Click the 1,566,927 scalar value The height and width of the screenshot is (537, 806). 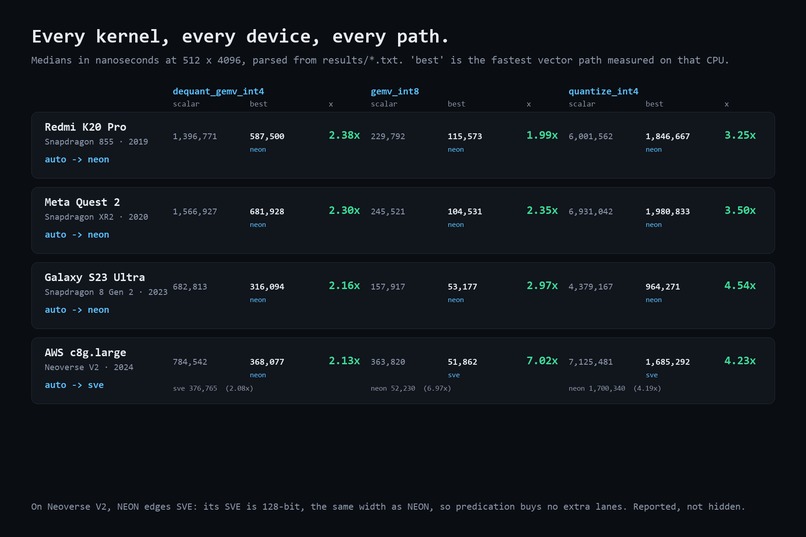tap(195, 211)
